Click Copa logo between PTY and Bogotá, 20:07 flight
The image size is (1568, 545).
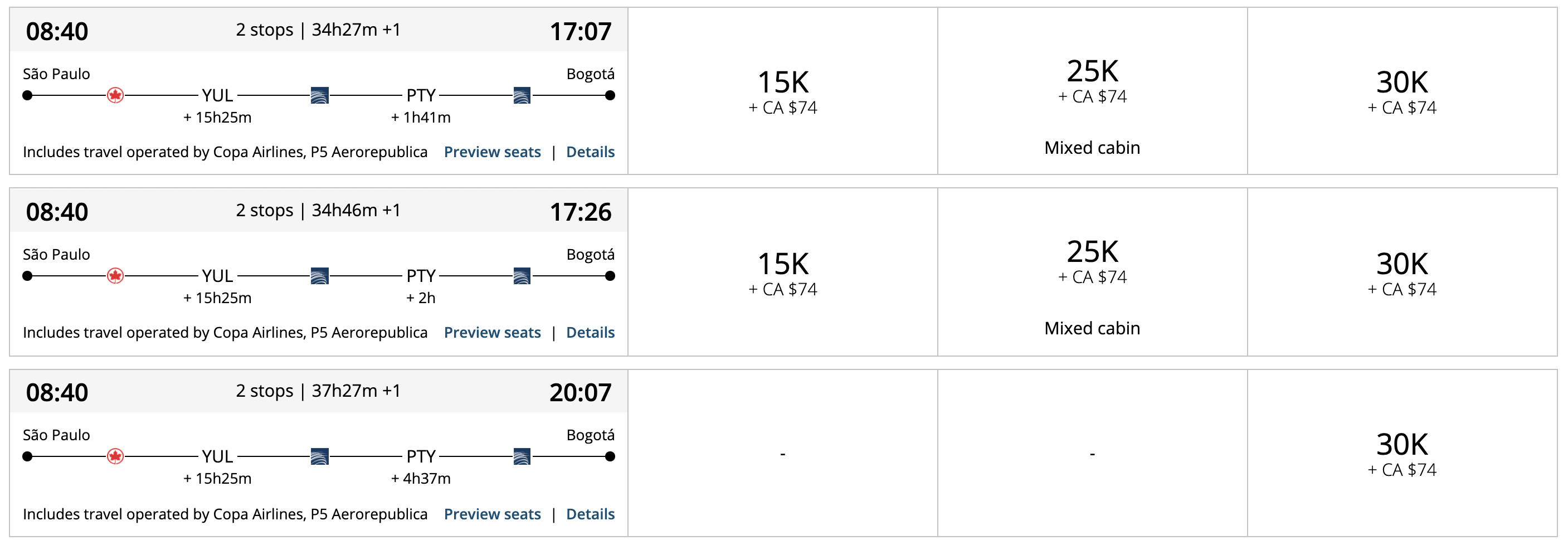click(x=522, y=456)
